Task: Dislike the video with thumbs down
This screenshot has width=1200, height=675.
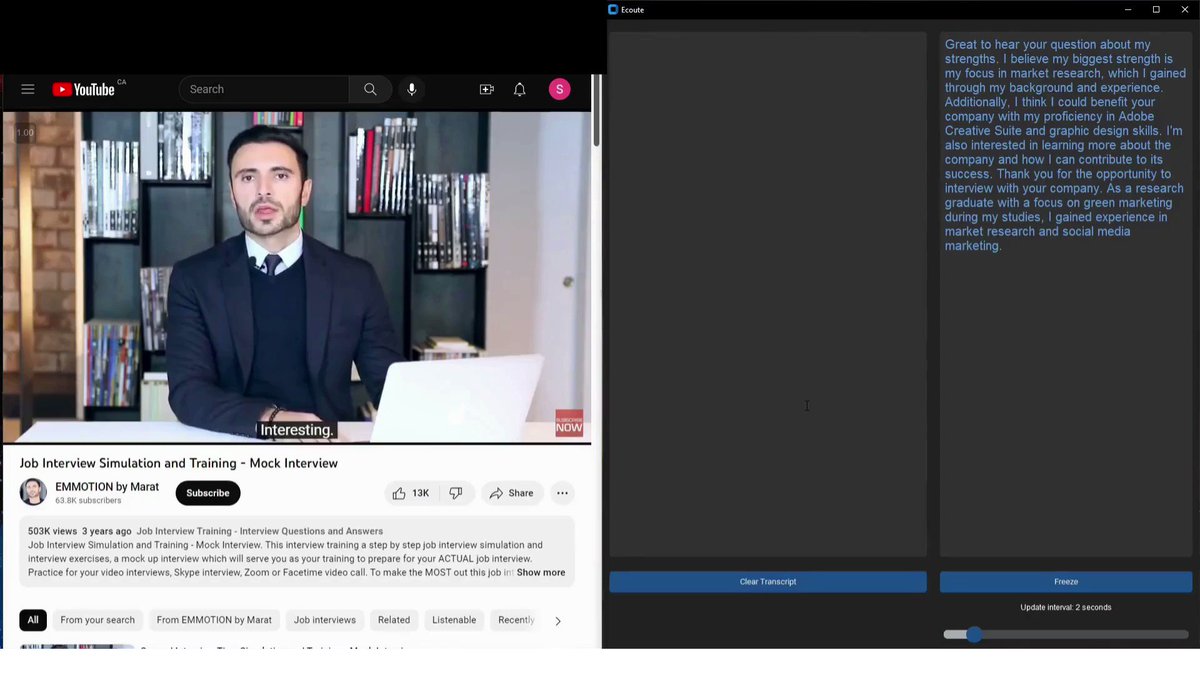Action: (456, 493)
